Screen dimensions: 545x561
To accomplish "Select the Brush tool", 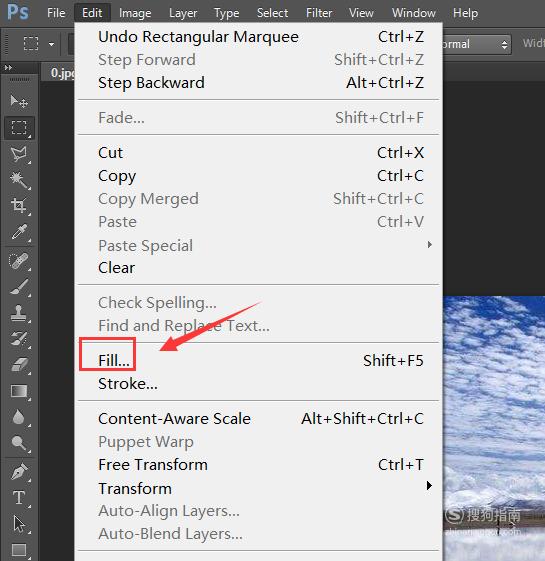I will click(19, 287).
